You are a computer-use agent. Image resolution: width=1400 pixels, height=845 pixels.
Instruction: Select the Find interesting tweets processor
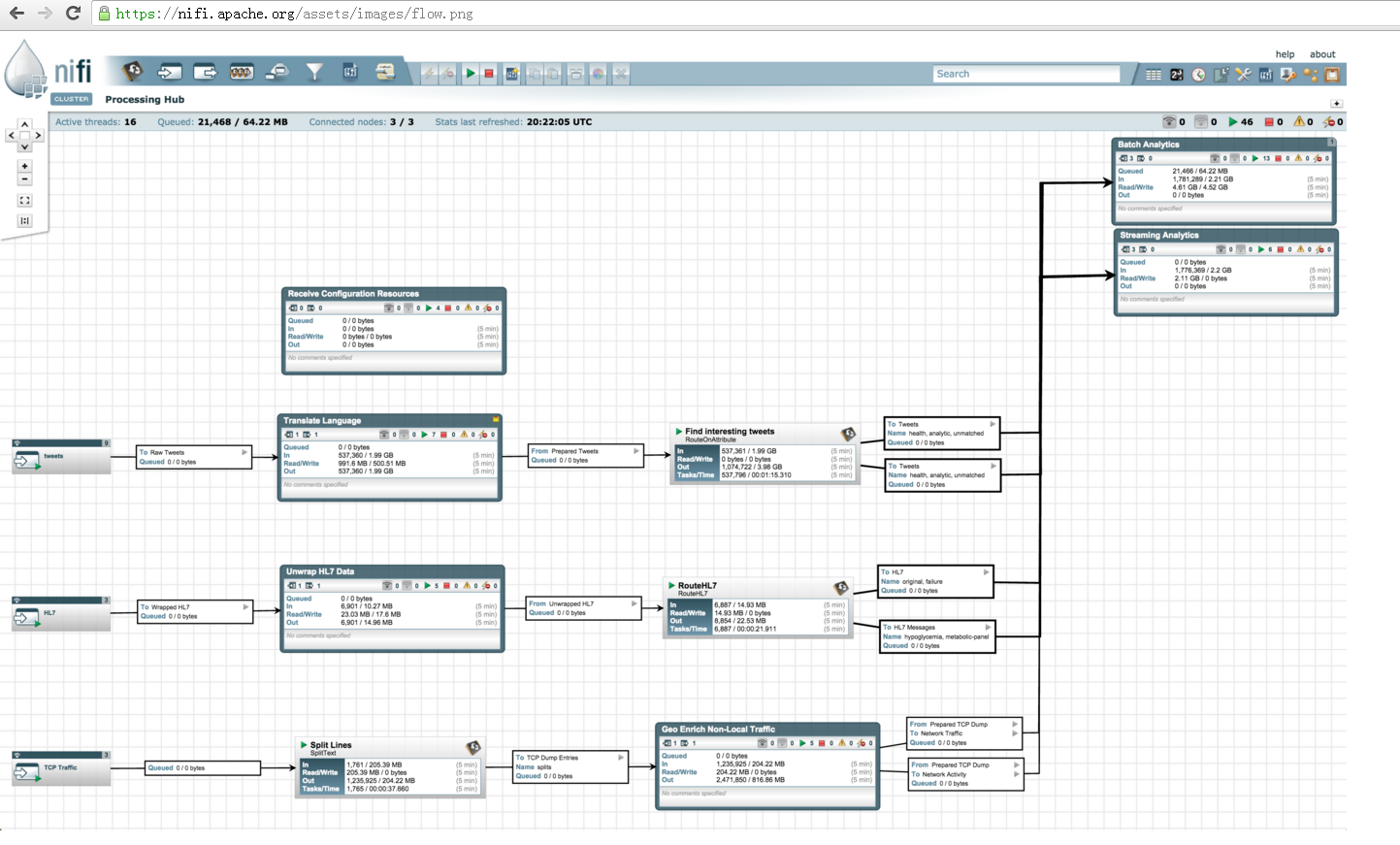point(765,453)
